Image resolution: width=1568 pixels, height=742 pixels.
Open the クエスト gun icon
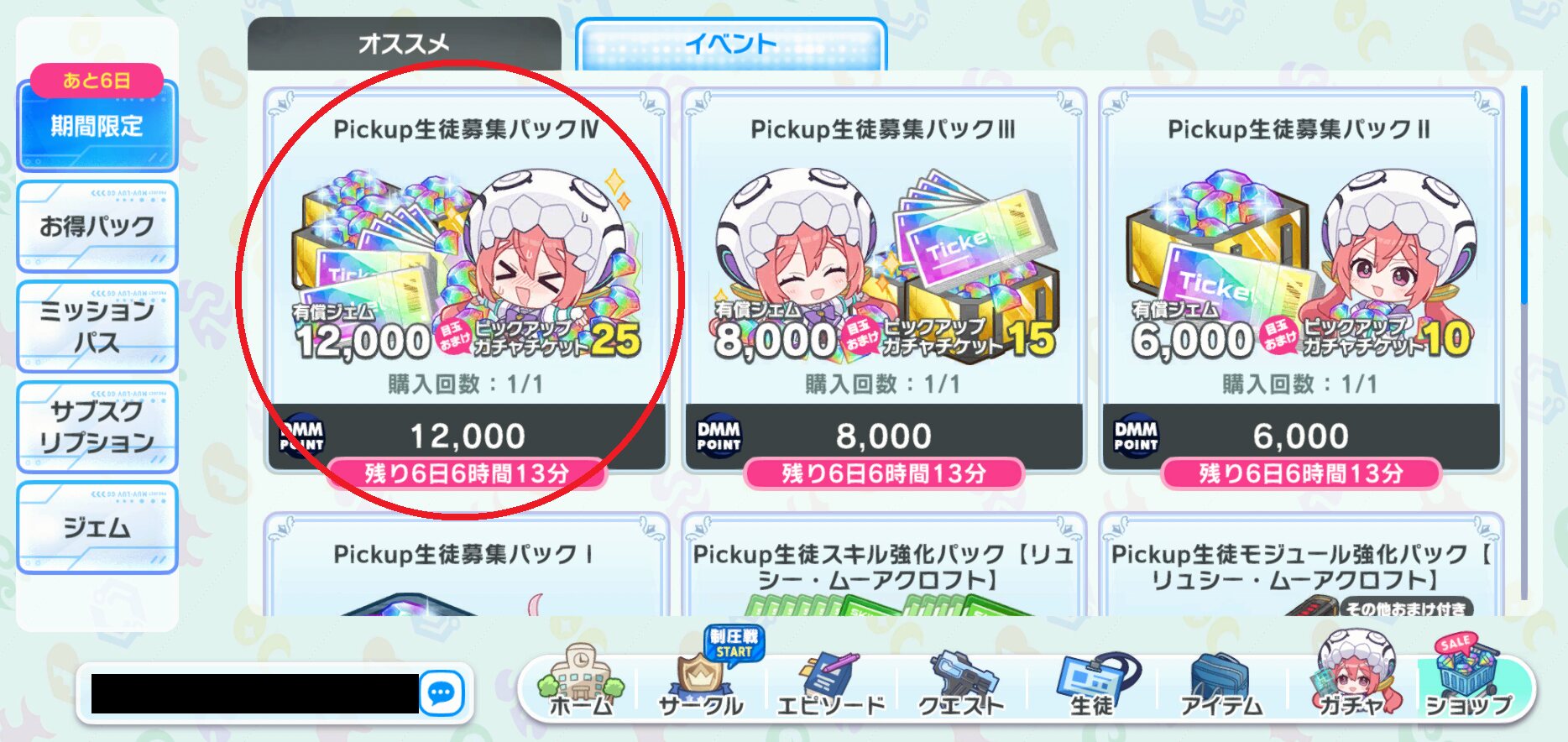pyautogui.click(x=962, y=682)
